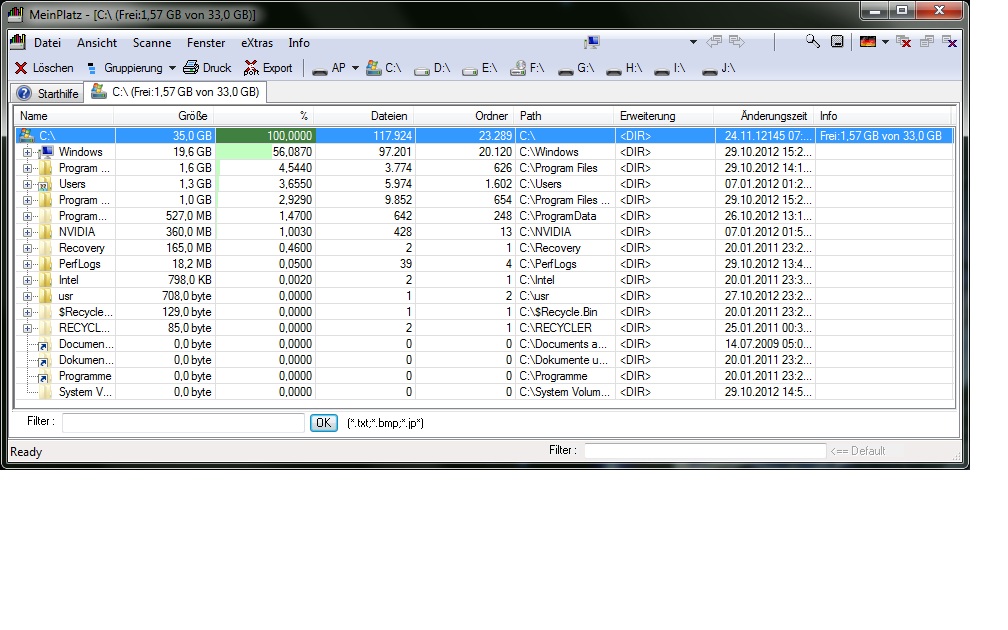Go to the next window arrow icon
Image resolution: width=1008 pixels, height=630 pixels.
[x=737, y=42]
